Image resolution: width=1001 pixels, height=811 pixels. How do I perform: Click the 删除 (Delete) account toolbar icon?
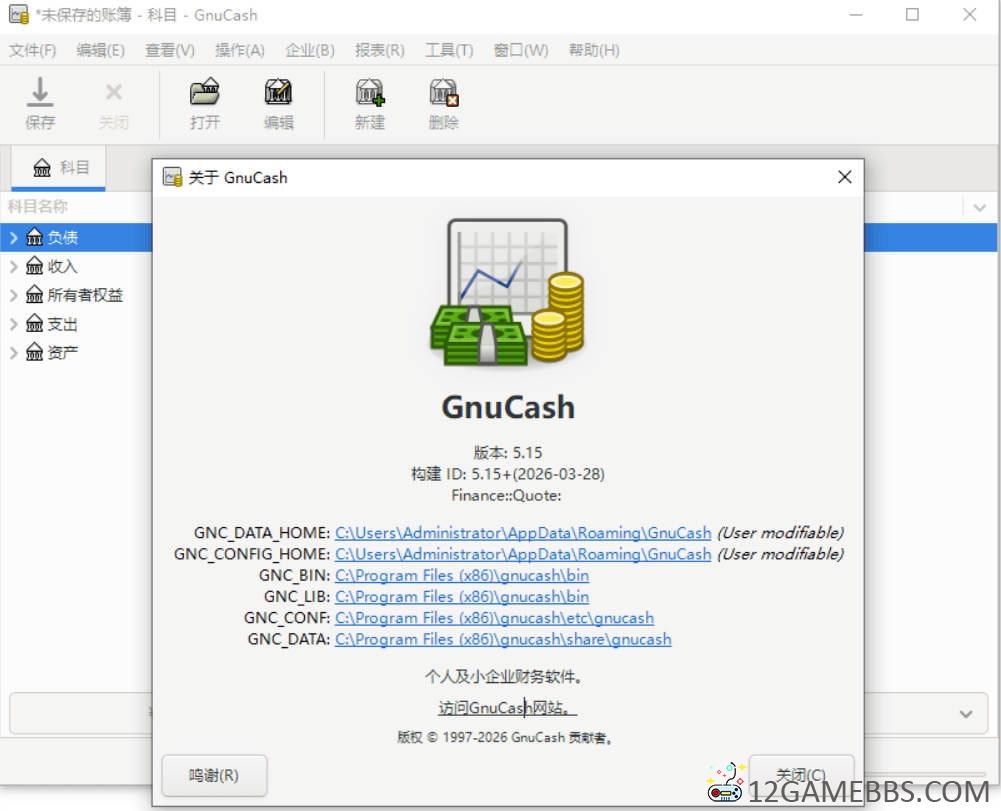tap(444, 92)
